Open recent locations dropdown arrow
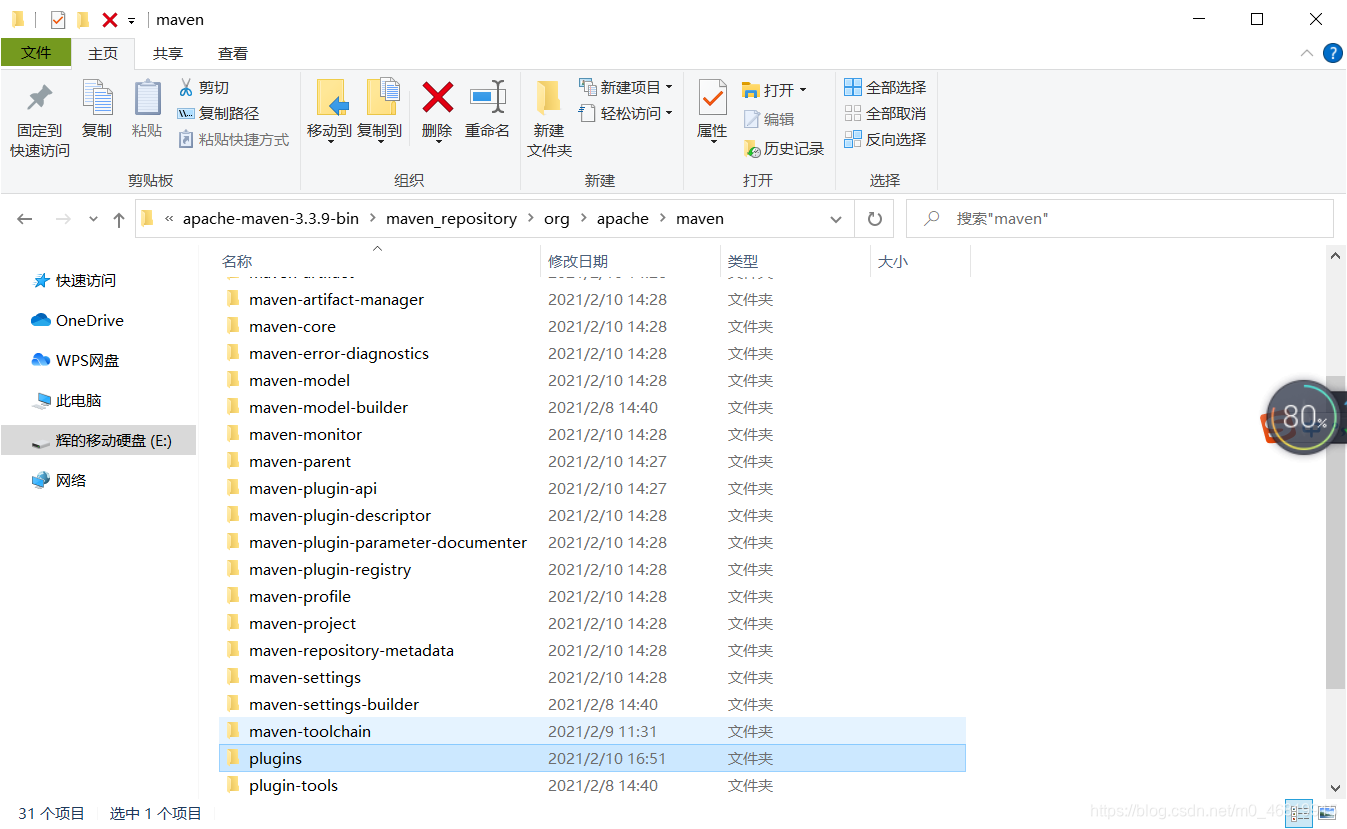The height and width of the screenshot is (829, 1347). [93, 219]
